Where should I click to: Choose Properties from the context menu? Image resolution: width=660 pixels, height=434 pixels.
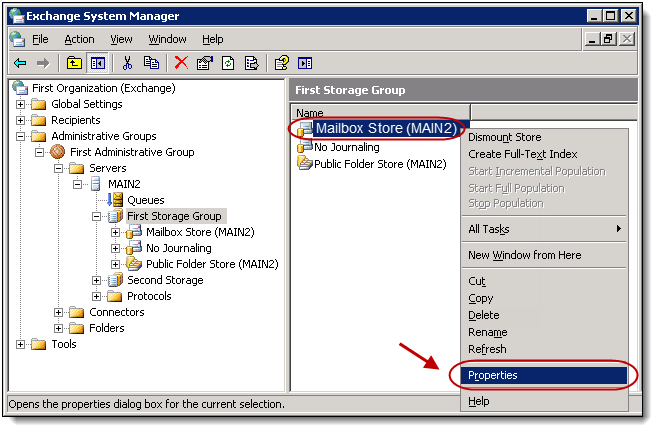(543, 375)
